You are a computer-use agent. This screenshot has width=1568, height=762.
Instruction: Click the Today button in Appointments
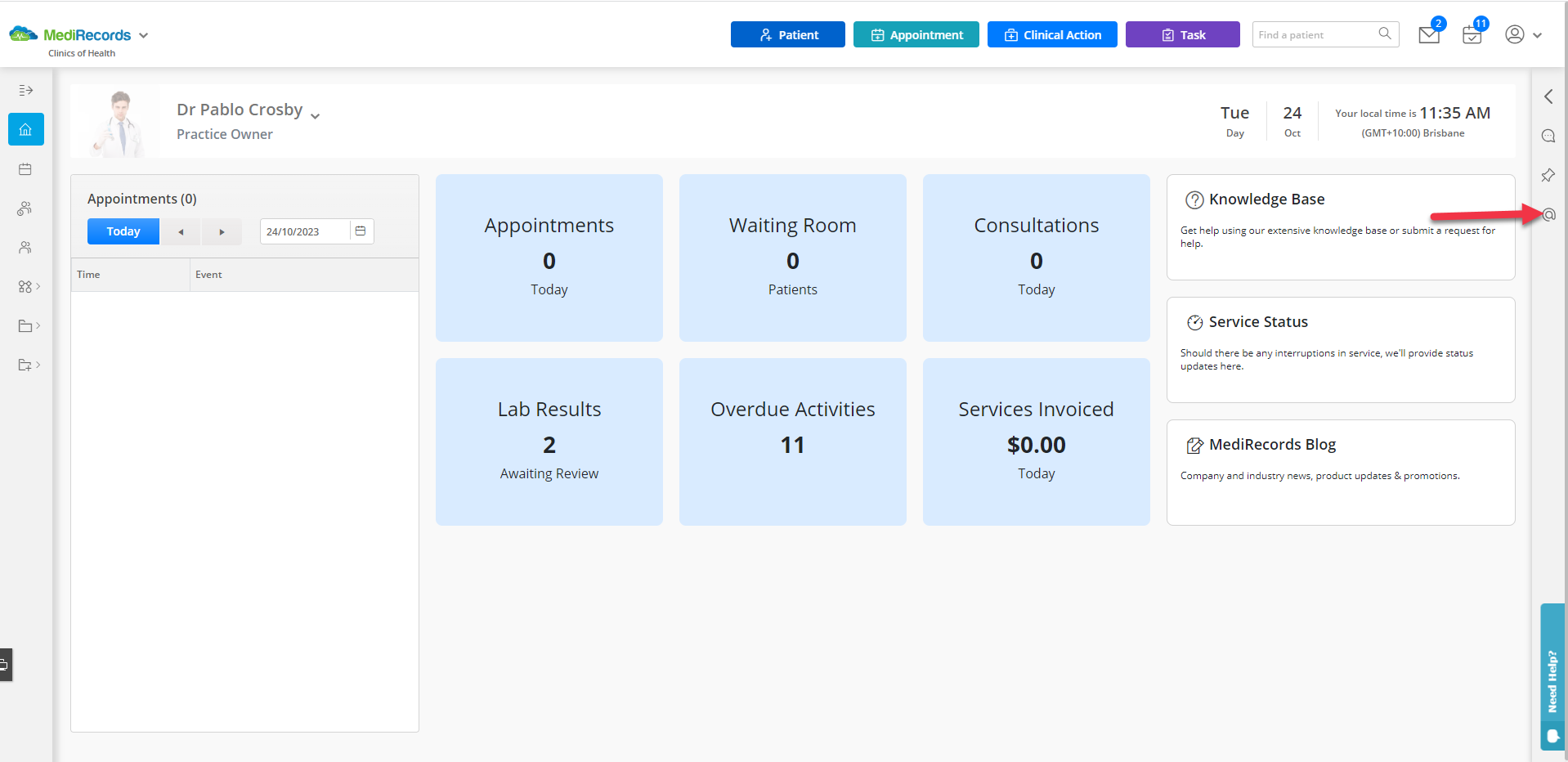[x=123, y=231]
